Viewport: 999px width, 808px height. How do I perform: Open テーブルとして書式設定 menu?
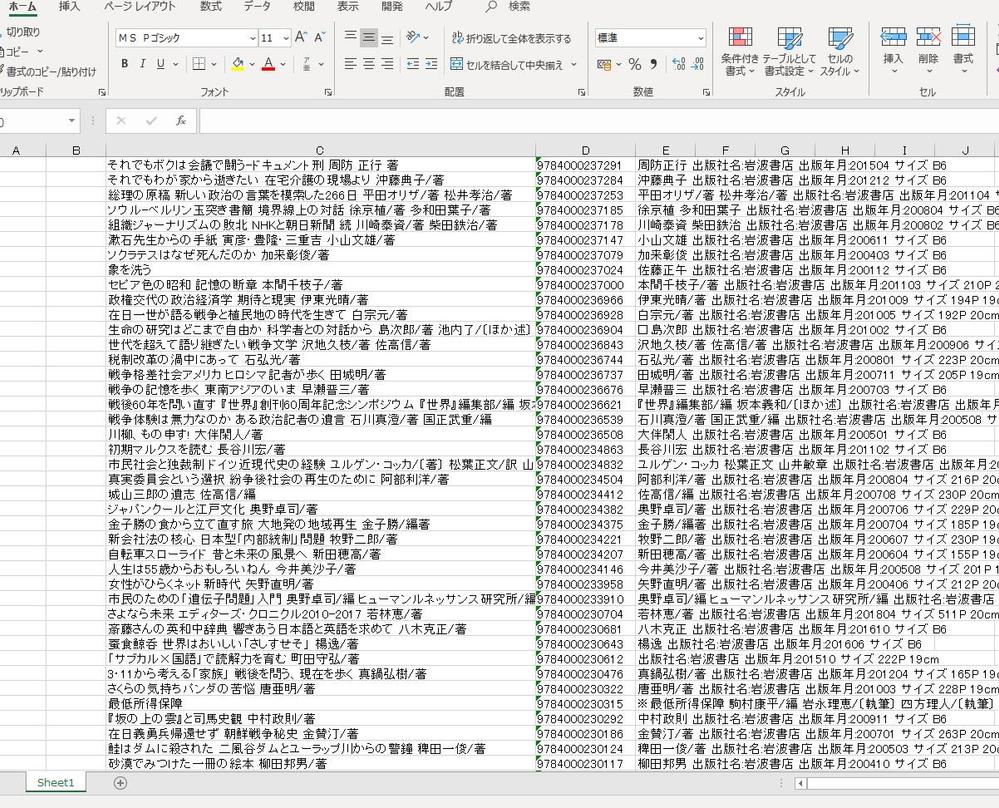(x=789, y=52)
